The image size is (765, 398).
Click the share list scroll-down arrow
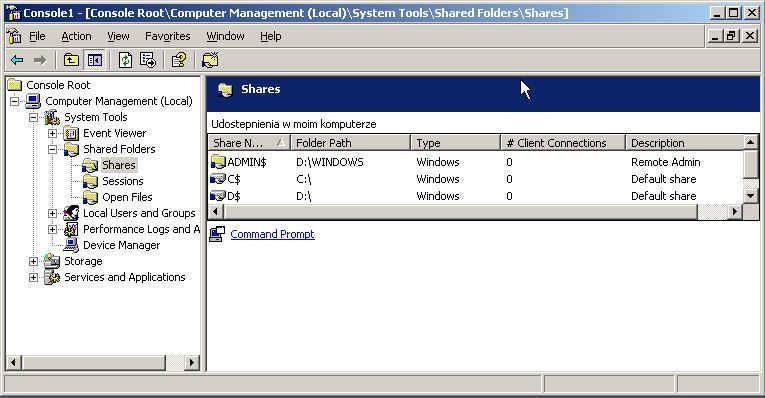click(750, 196)
